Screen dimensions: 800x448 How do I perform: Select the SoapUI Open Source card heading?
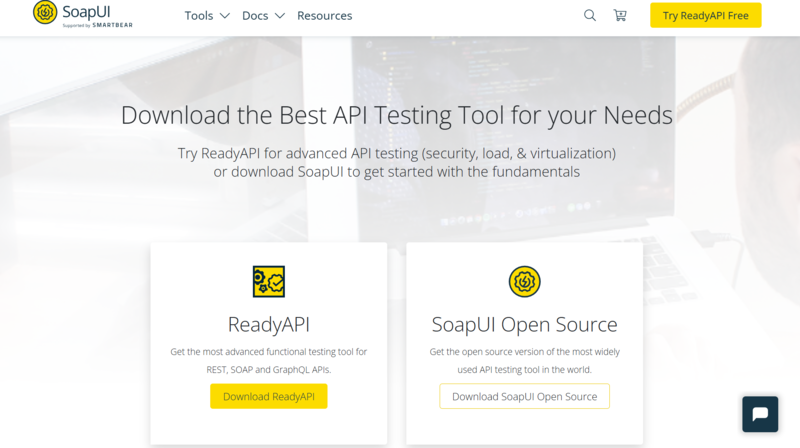[524, 325]
